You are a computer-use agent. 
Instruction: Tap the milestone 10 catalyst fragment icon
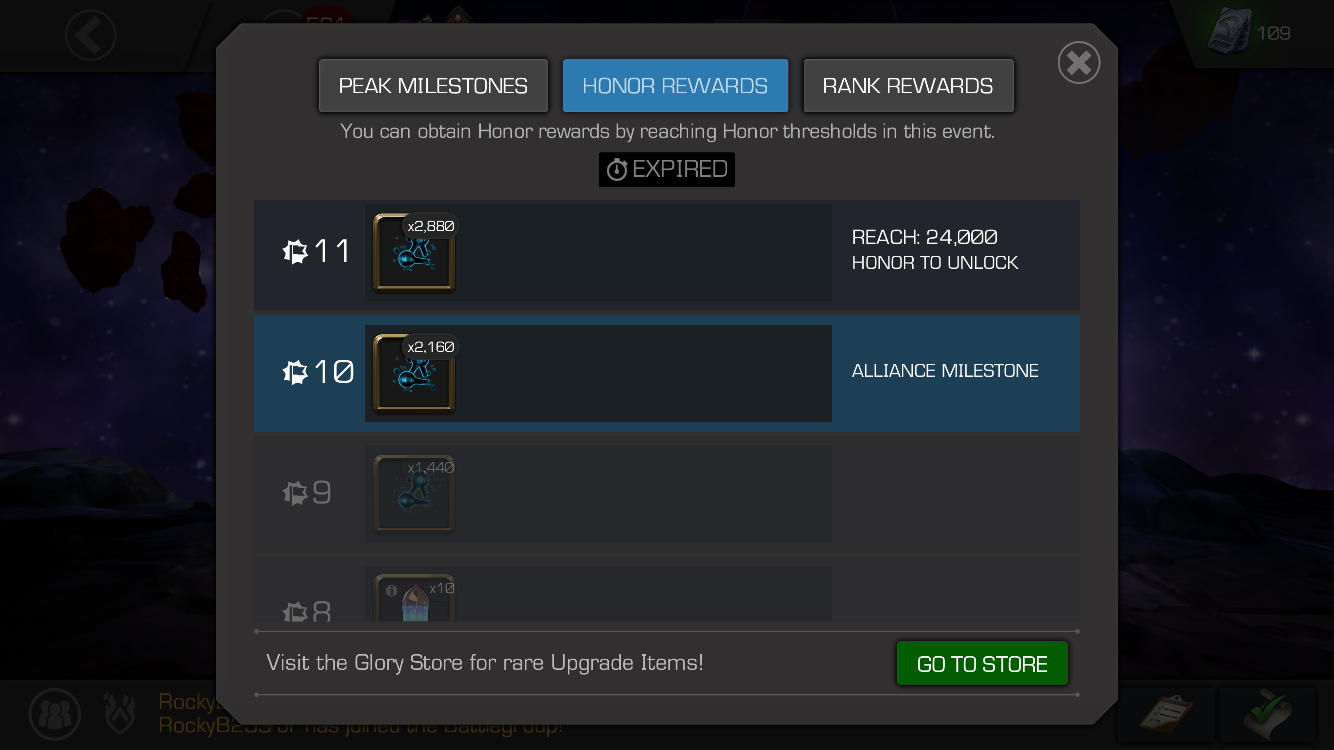[x=414, y=373]
